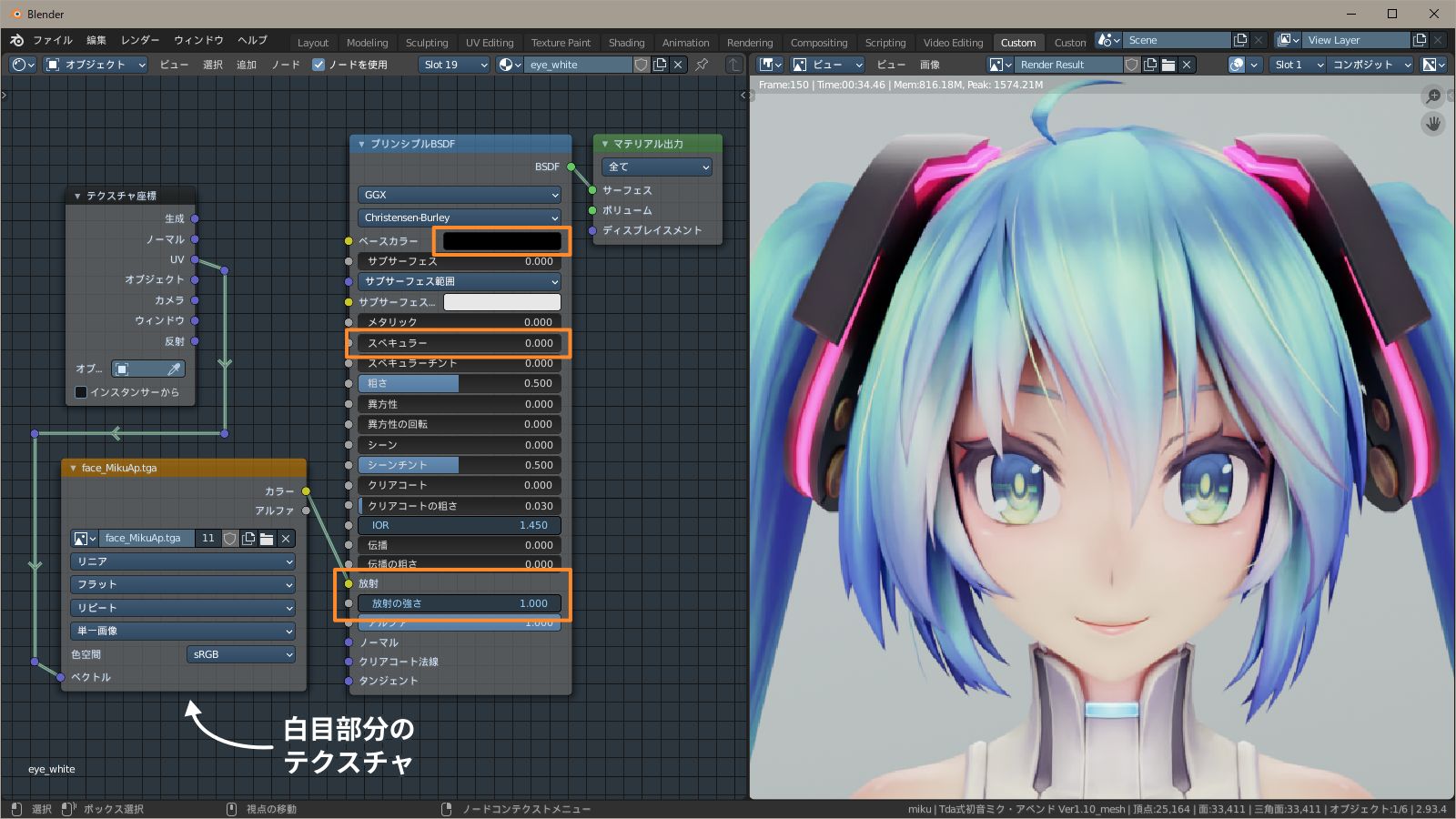Open image file with folder icon in image editor
The width and height of the screenshot is (1456, 819).
pos(1168,65)
